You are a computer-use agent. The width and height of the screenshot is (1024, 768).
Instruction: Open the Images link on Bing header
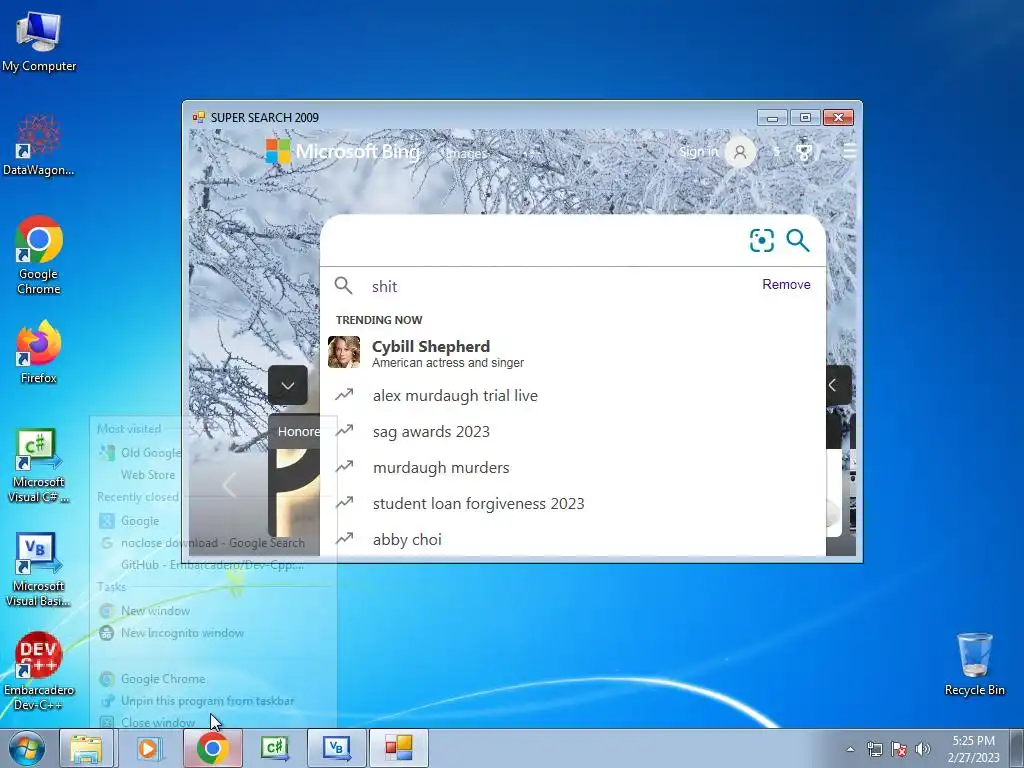[466, 153]
